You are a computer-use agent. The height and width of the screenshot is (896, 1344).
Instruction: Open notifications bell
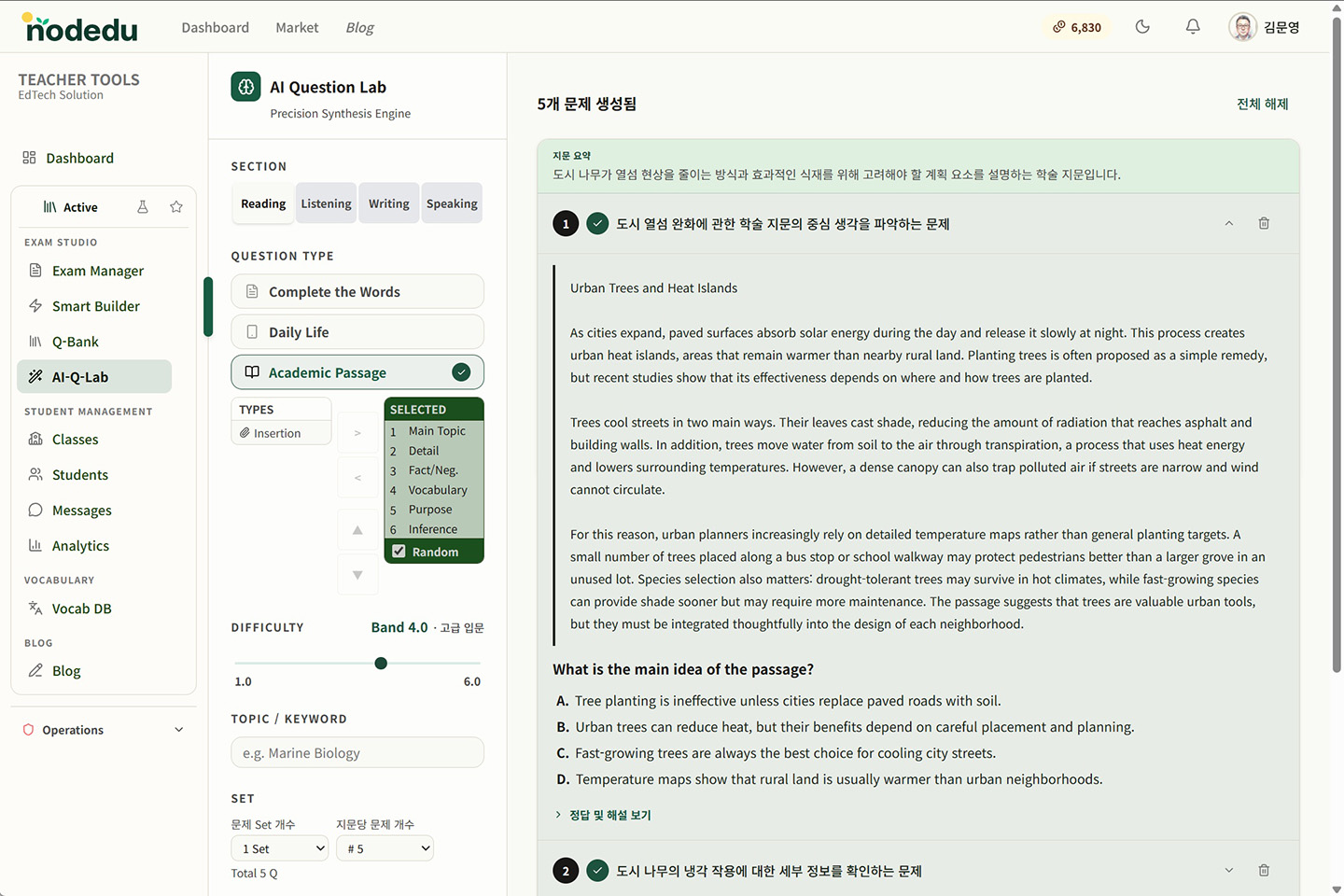(x=1193, y=27)
